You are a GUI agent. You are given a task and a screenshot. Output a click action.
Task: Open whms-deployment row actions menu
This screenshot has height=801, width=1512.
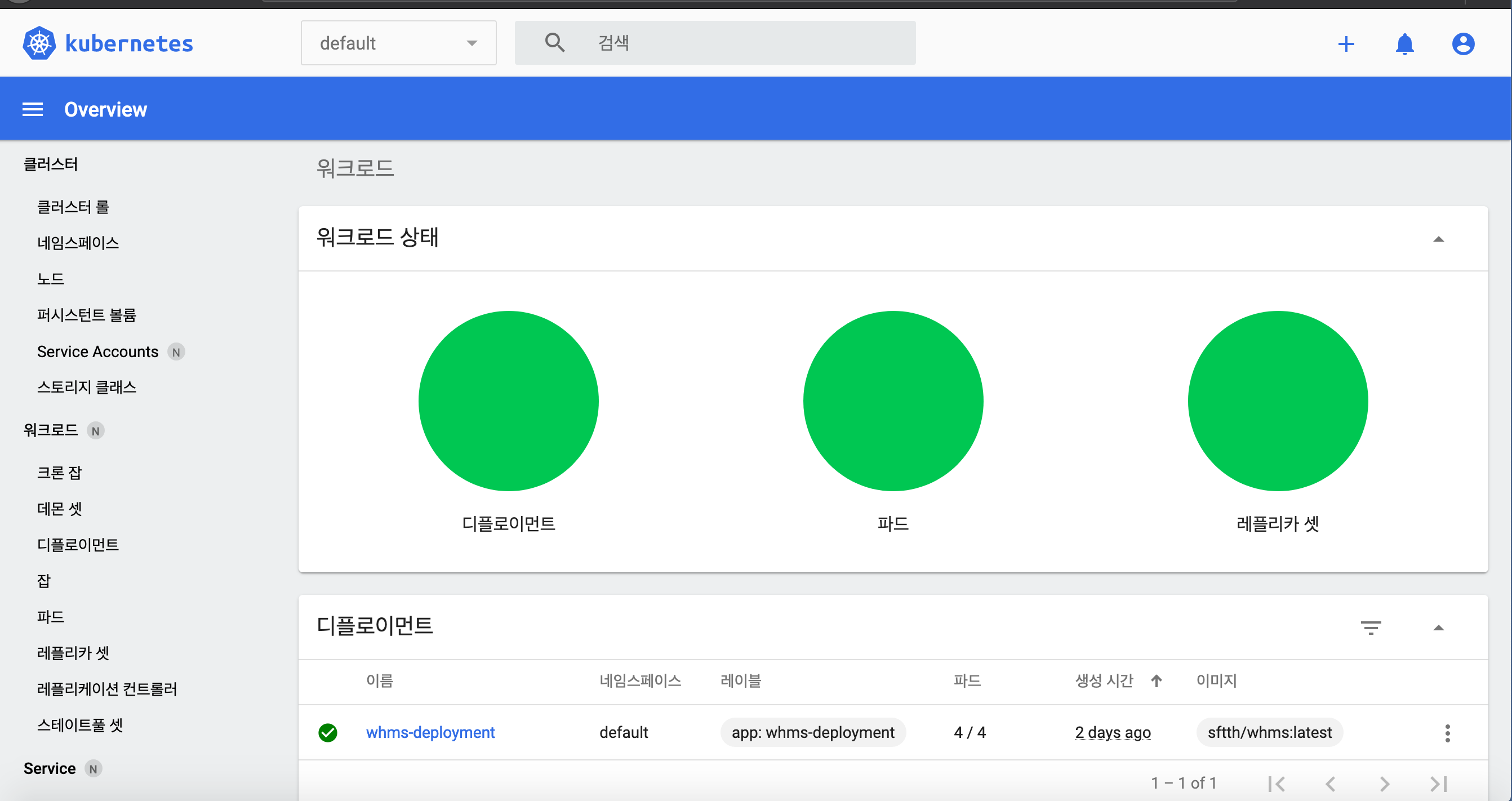(x=1447, y=733)
